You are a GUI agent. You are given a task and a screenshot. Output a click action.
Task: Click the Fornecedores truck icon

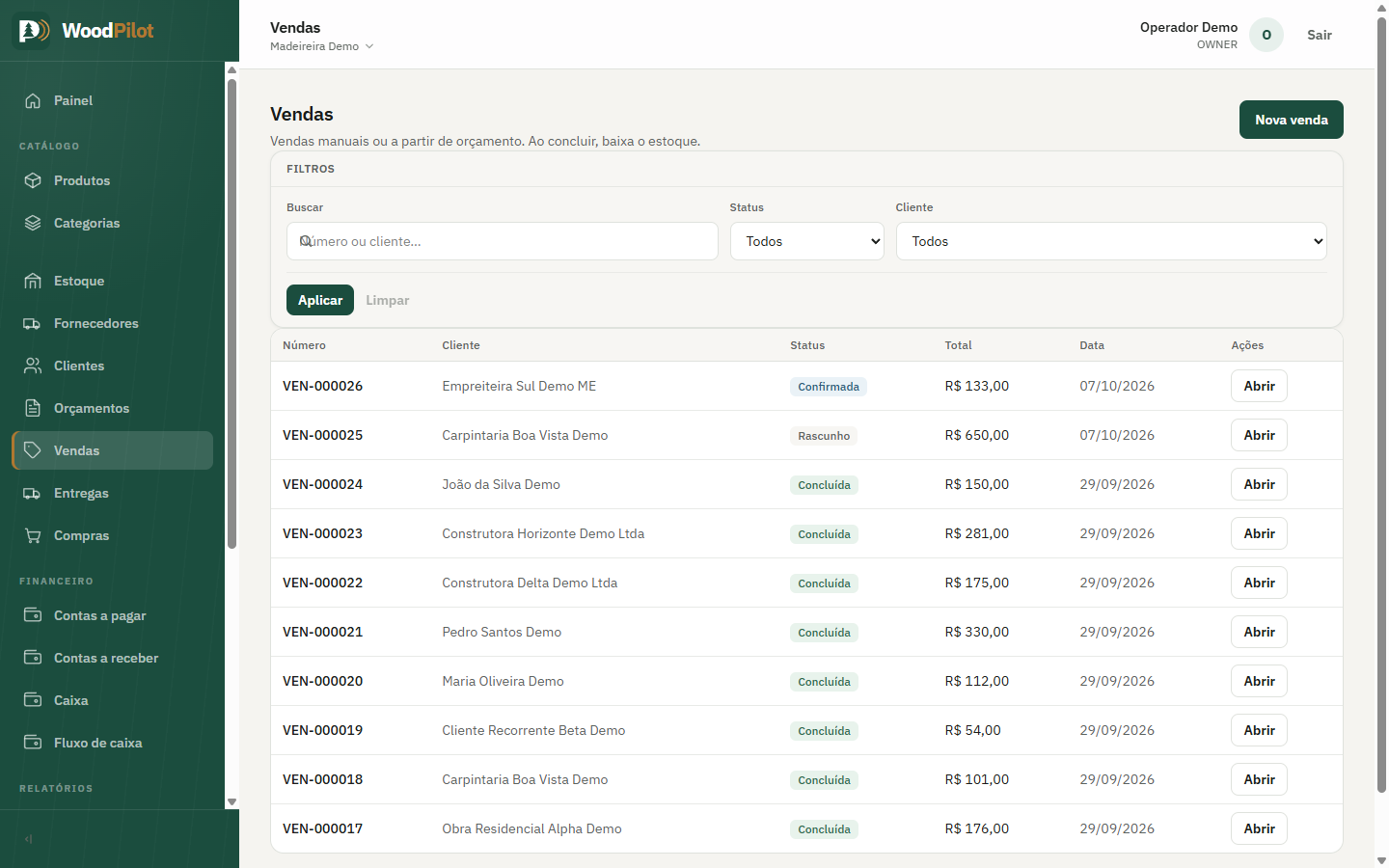(x=33, y=323)
